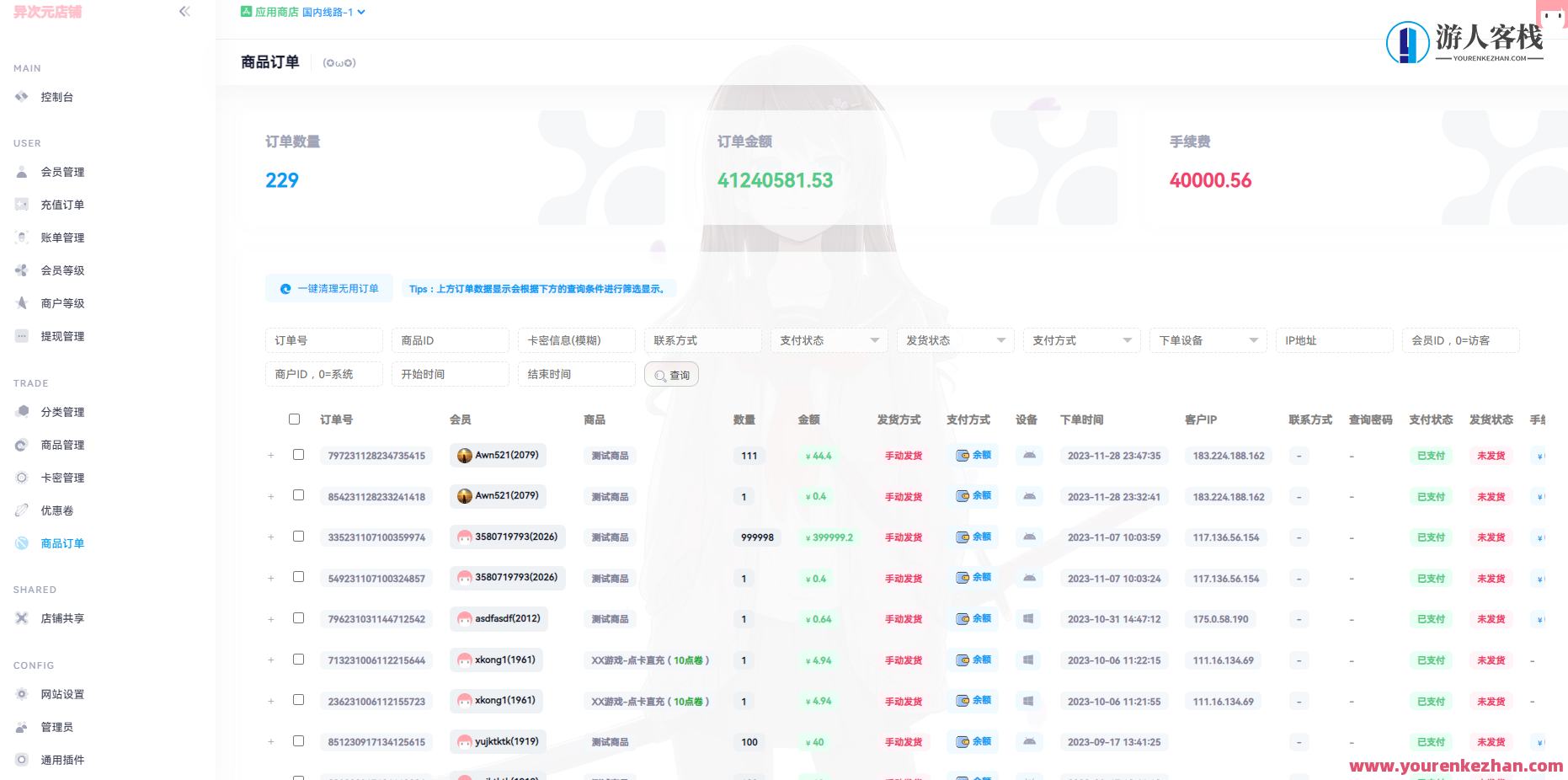Screen dimensions: 1568x780
Task: Go to 卡密管理 section
Action: pyautogui.click(x=61, y=477)
